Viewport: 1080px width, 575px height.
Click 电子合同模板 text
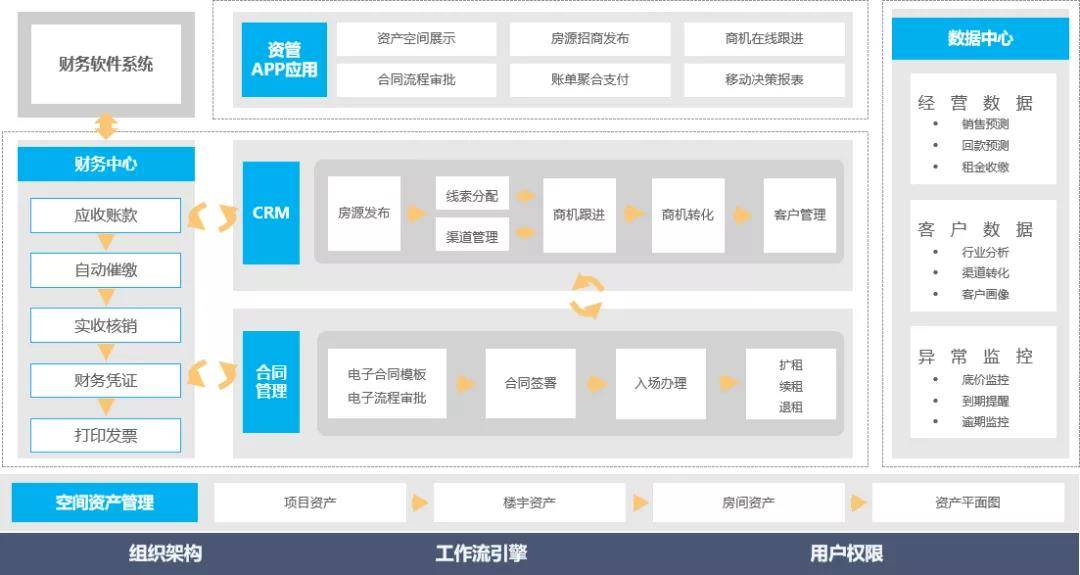click(387, 375)
